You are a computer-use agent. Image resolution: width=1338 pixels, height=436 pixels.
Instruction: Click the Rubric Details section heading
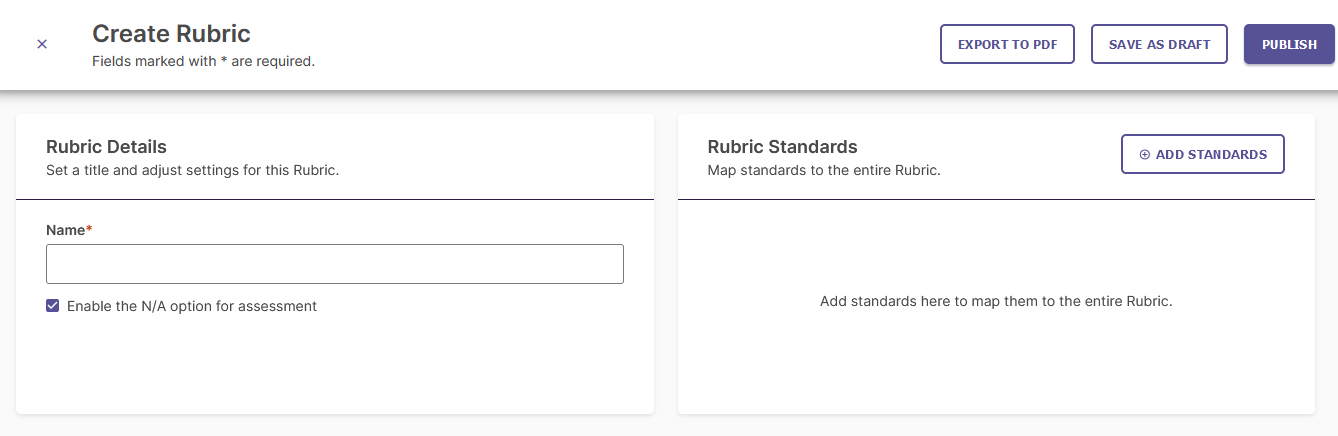pyautogui.click(x=106, y=147)
